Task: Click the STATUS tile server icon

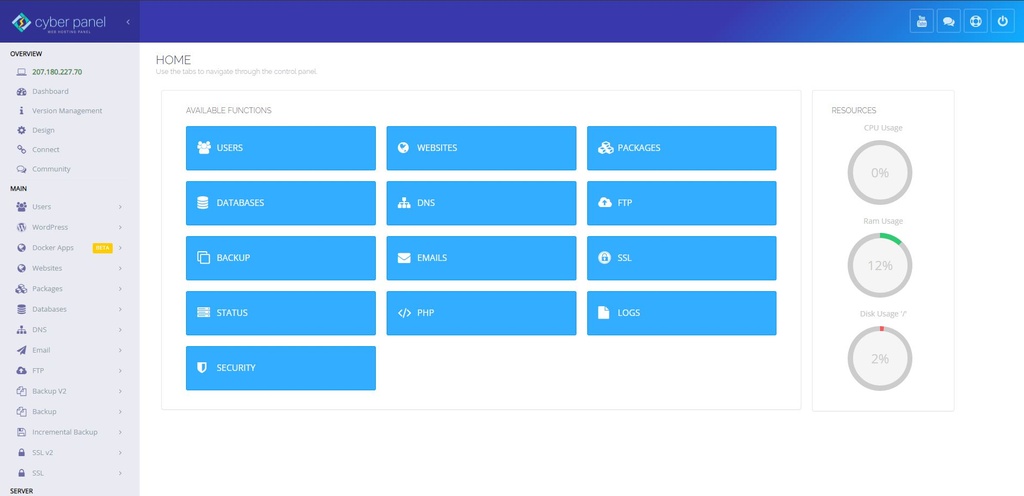Action: click(203, 313)
